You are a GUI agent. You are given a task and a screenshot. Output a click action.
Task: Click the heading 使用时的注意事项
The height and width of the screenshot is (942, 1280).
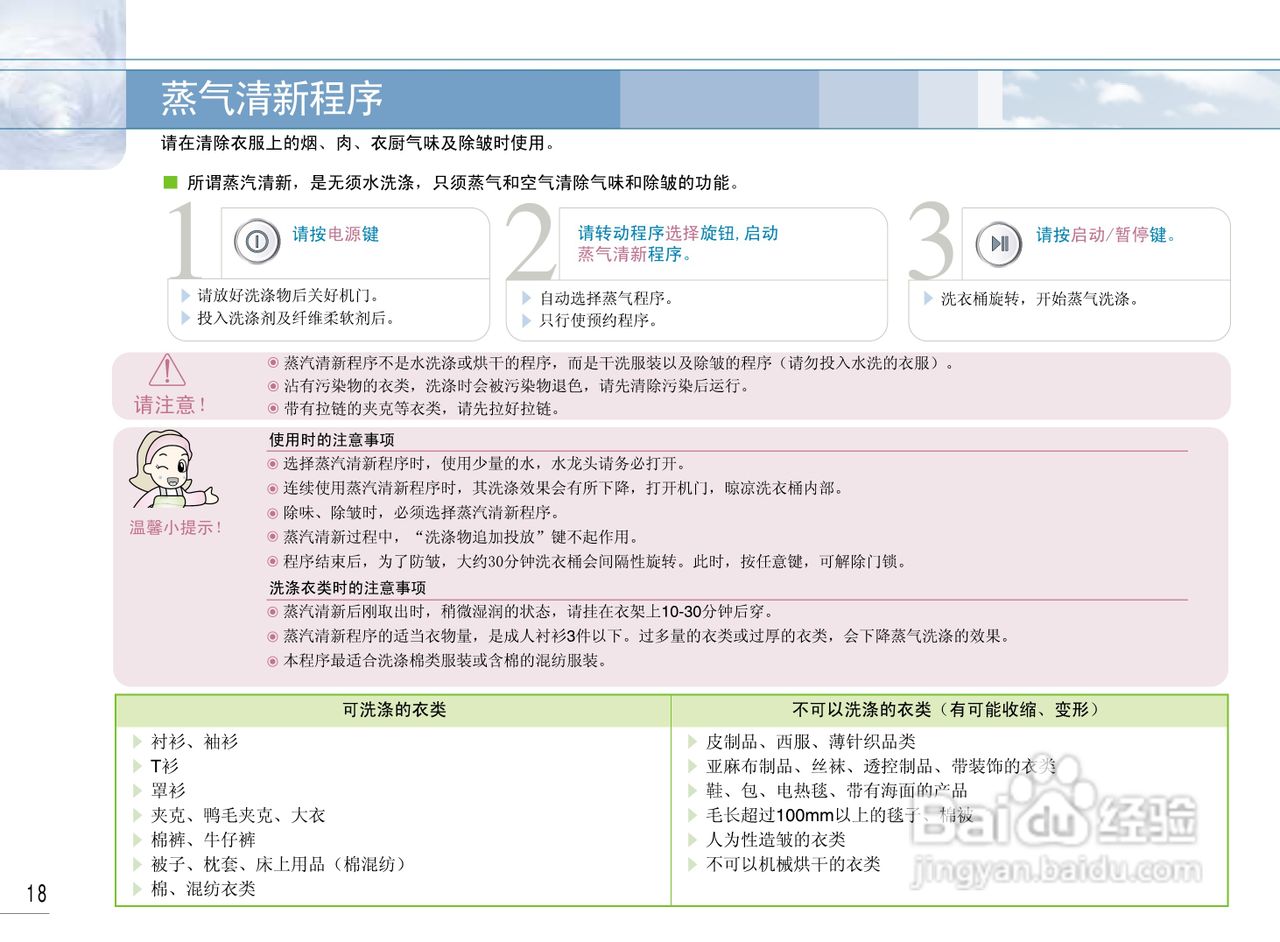[x=332, y=440]
